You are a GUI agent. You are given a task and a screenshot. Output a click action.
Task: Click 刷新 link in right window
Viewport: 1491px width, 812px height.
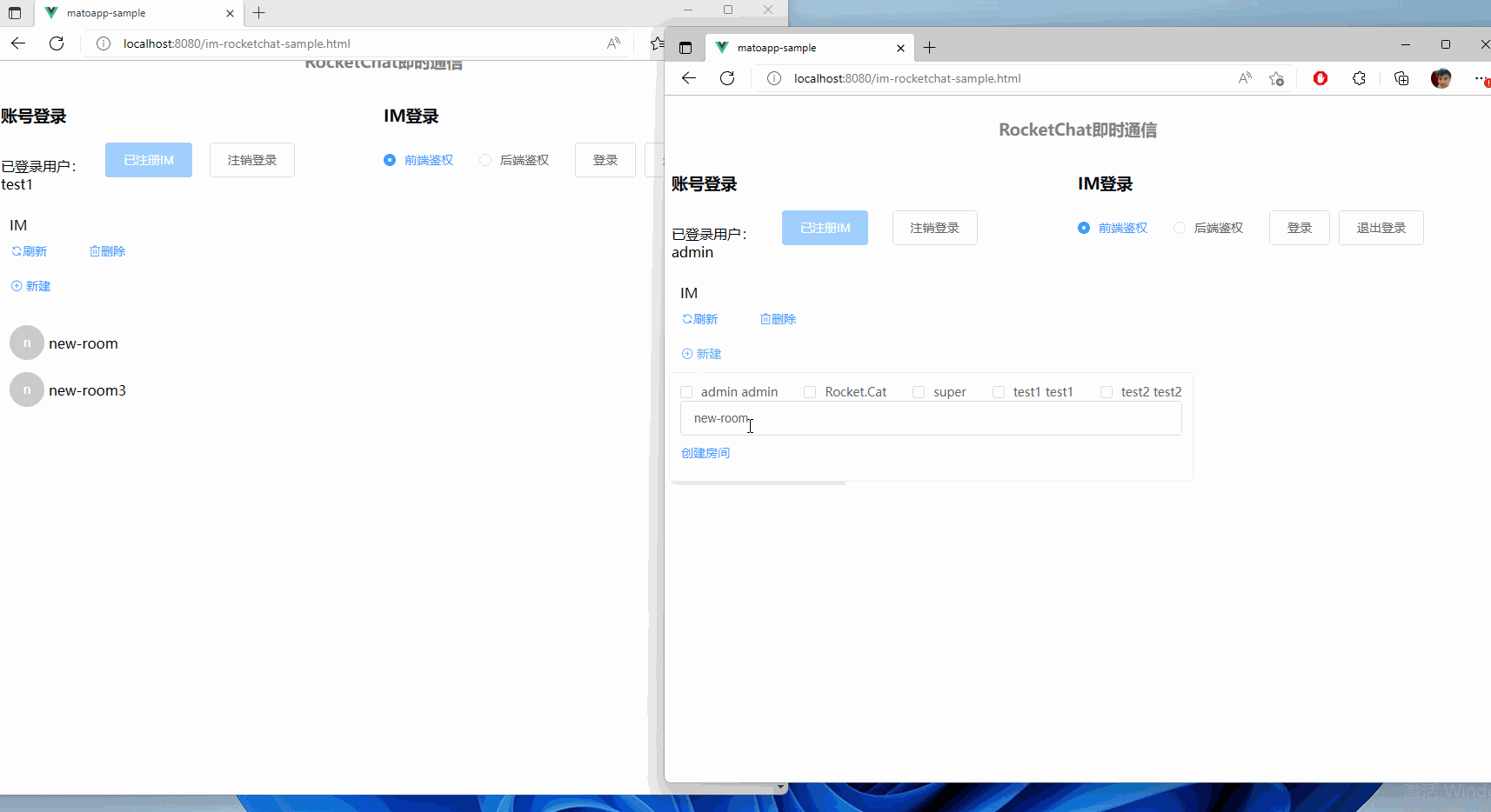point(700,319)
